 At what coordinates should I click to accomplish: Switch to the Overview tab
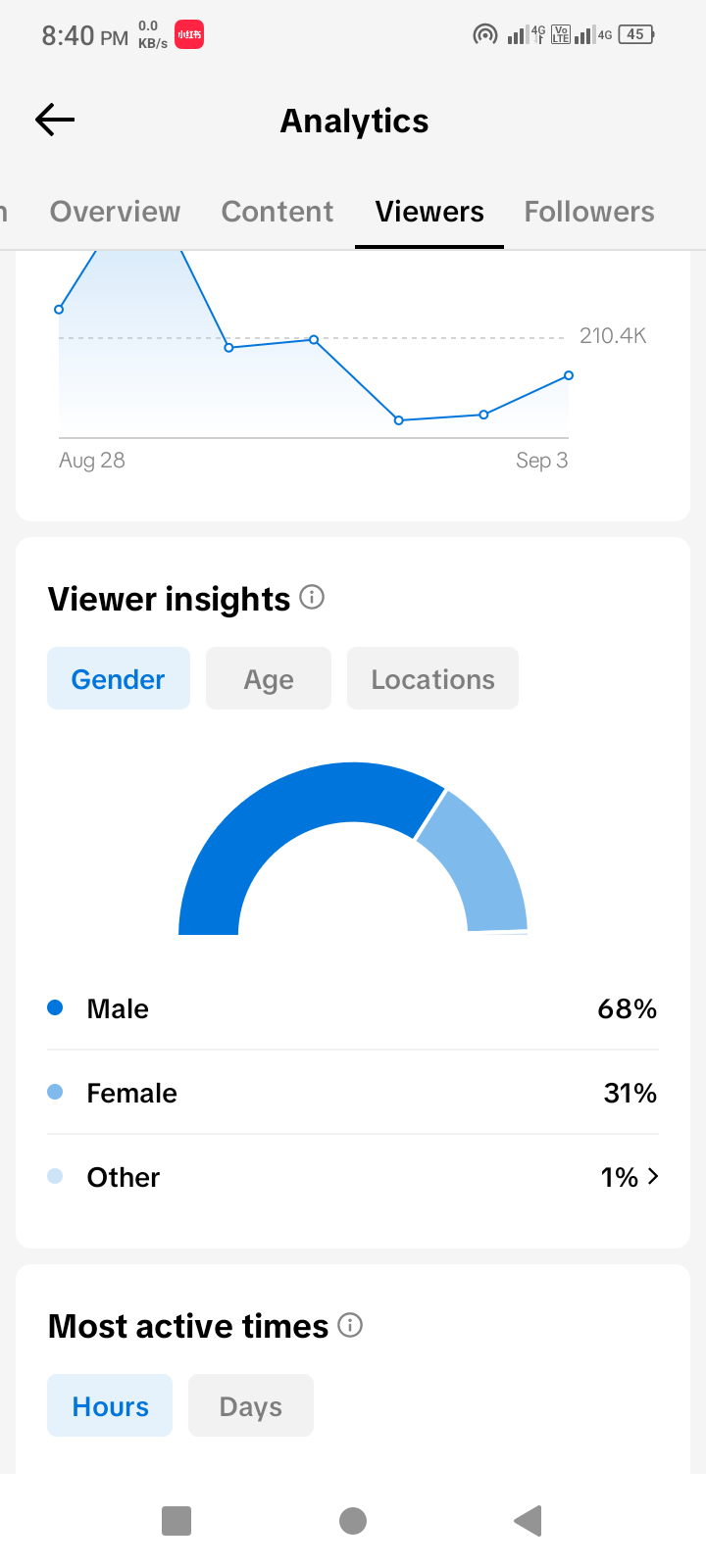[x=115, y=212]
